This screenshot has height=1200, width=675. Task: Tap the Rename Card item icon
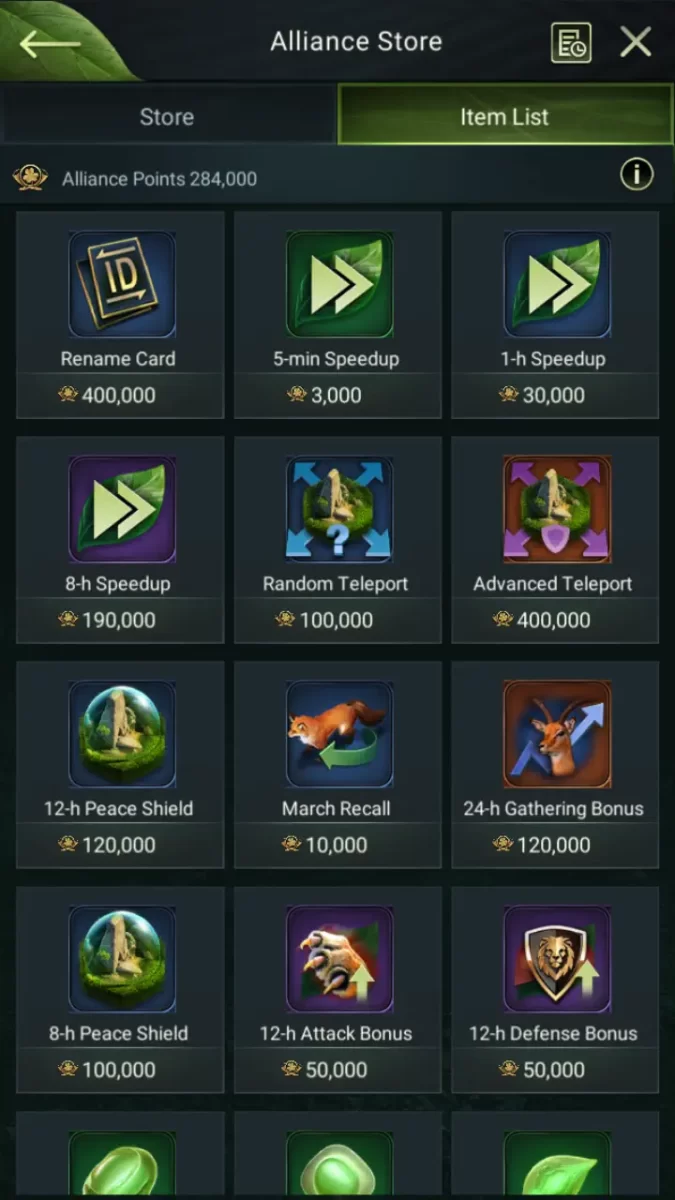121,284
